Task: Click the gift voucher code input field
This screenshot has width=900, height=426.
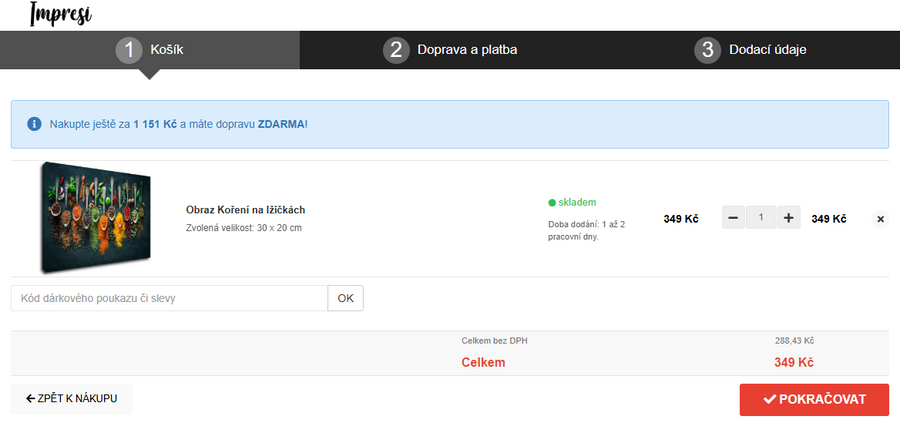Action: click(169, 298)
